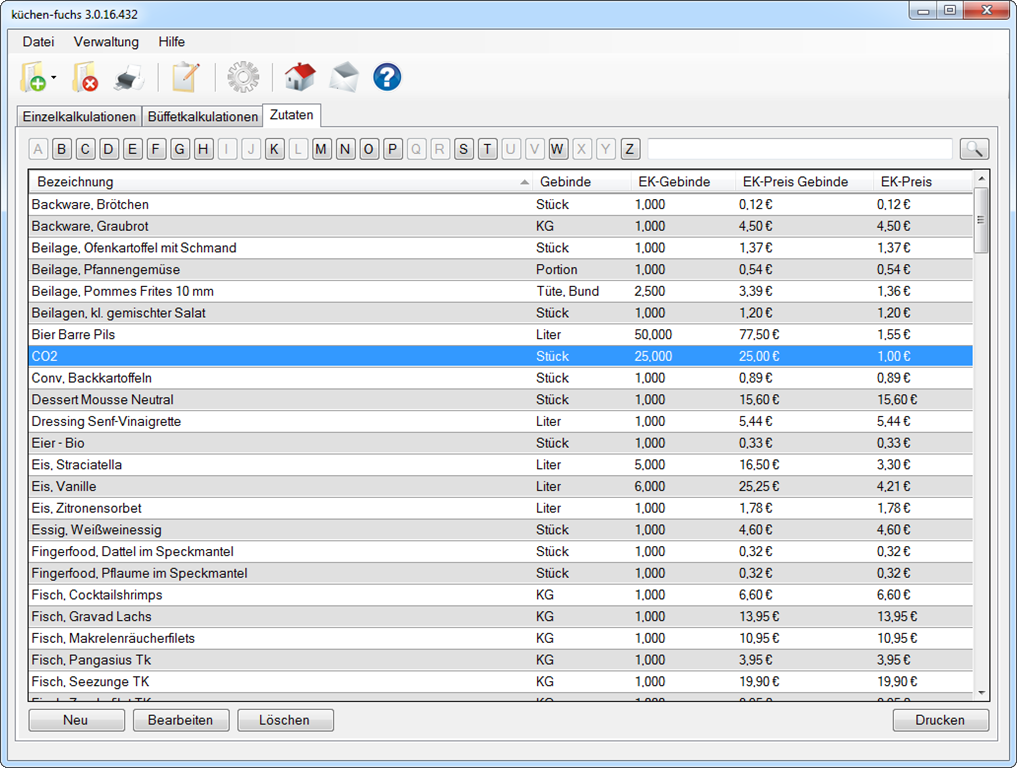Click the envelope mail icon

coord(344,77)
